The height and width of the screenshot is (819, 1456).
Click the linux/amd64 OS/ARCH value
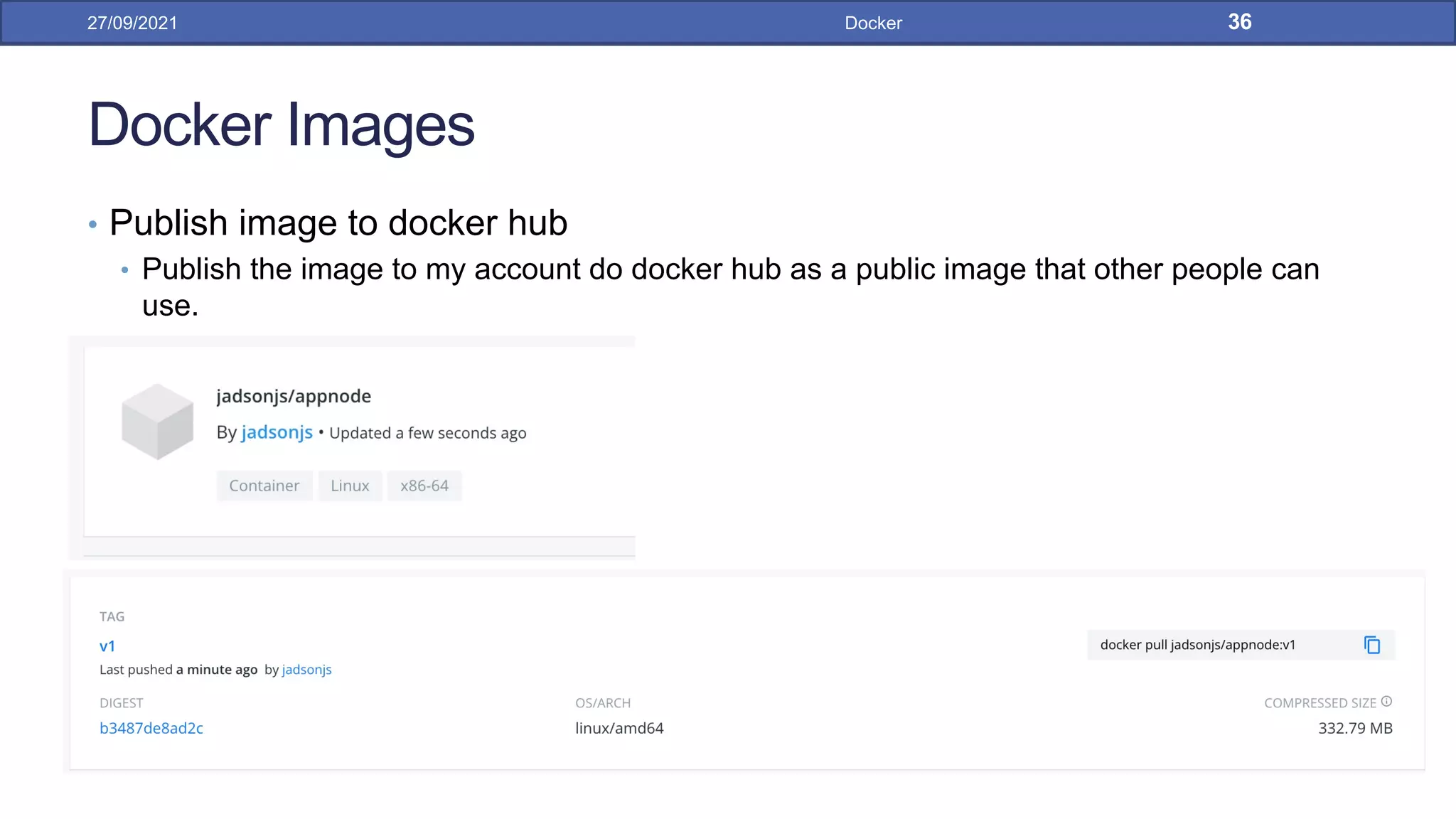tap(619, 728)
